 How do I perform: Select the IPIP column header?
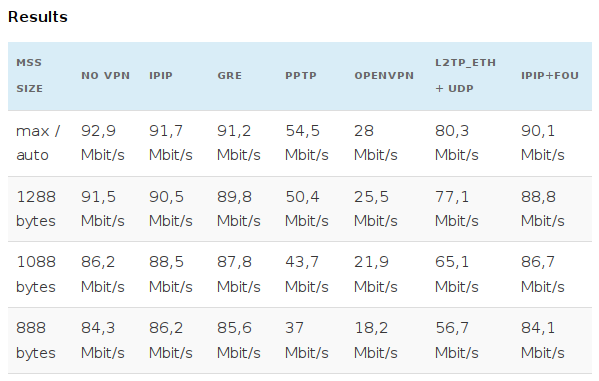(x=161, y=76)
